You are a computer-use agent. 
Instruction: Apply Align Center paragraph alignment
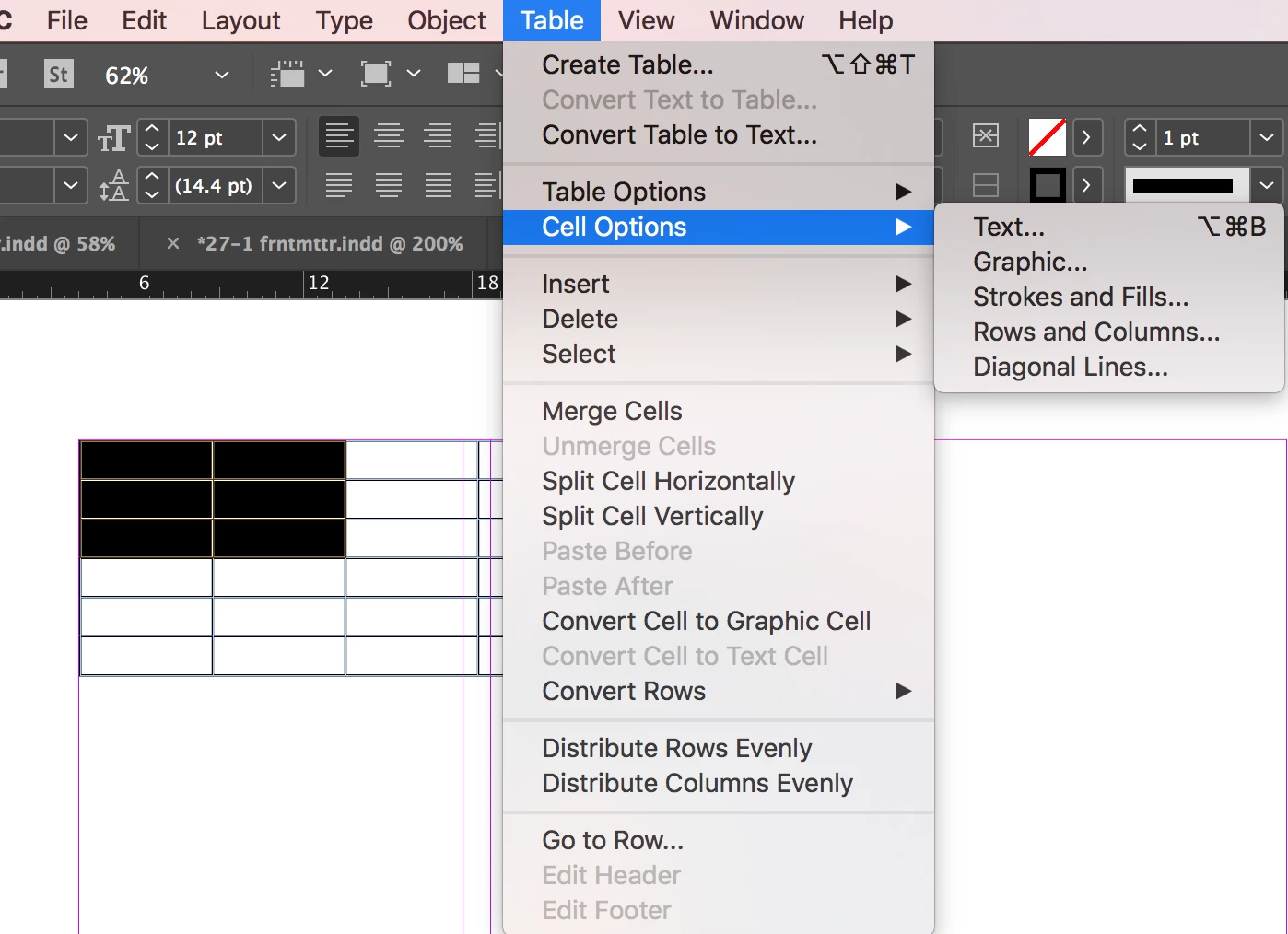point(389,136)
